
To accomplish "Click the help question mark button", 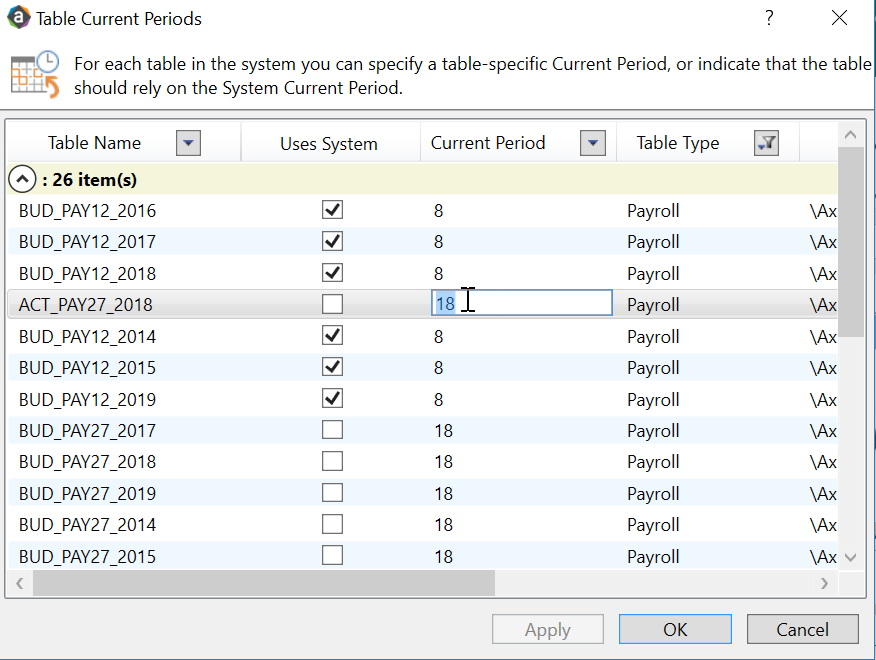I will pos(769,18).
